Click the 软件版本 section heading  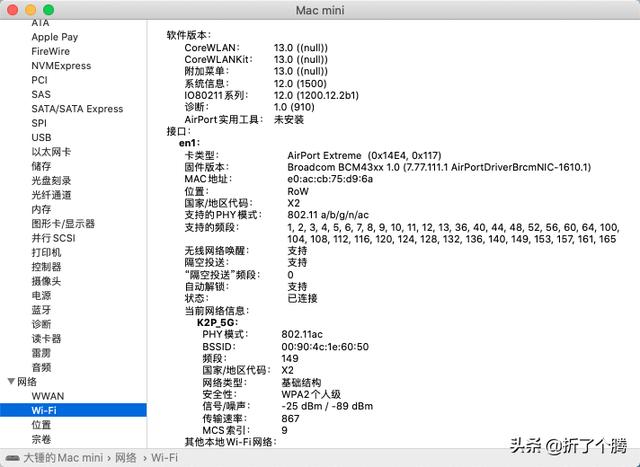[x=189, y=35]
